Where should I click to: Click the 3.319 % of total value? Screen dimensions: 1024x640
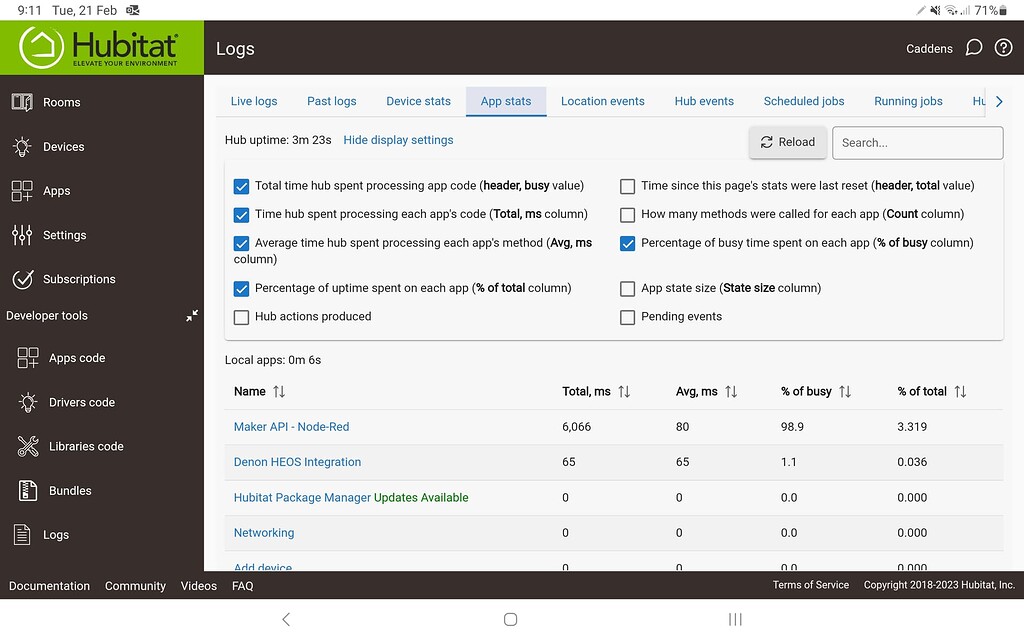pos(912,426)
